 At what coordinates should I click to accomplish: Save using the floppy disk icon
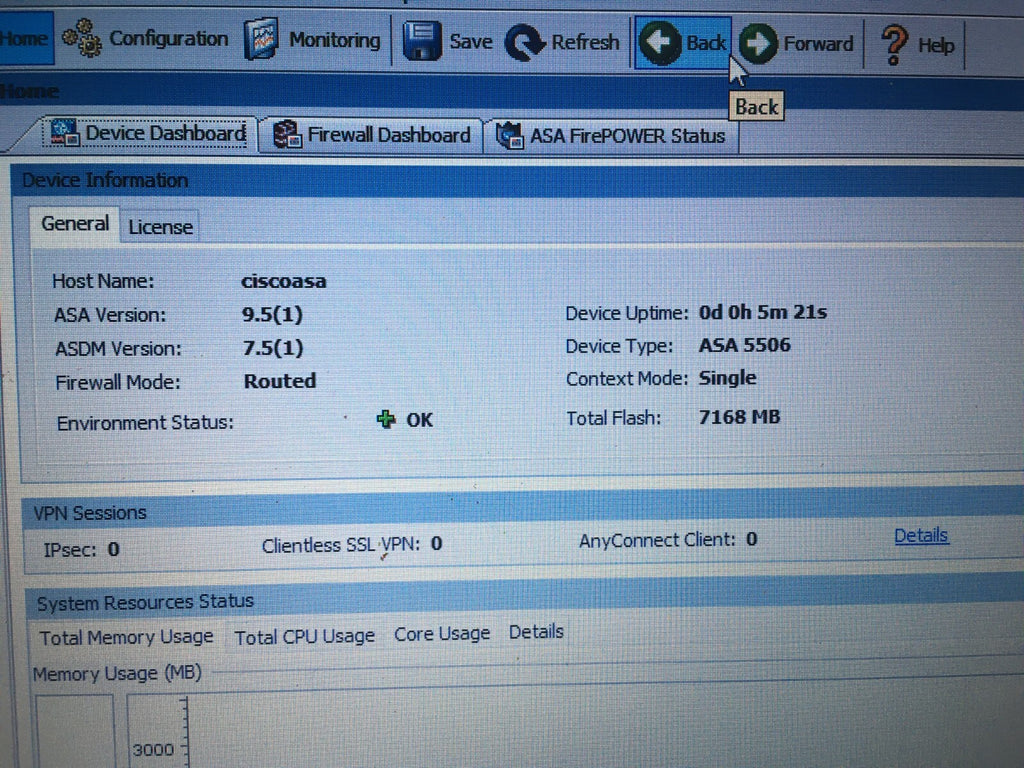click(x=422, y=42)
